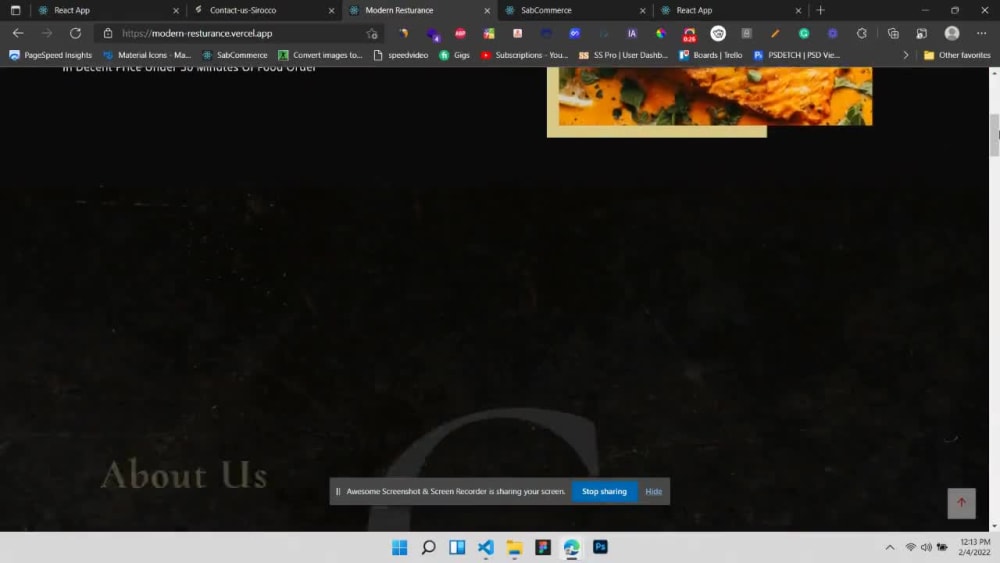Open SS Pro User Dashboard bookmark

(622, 55)
